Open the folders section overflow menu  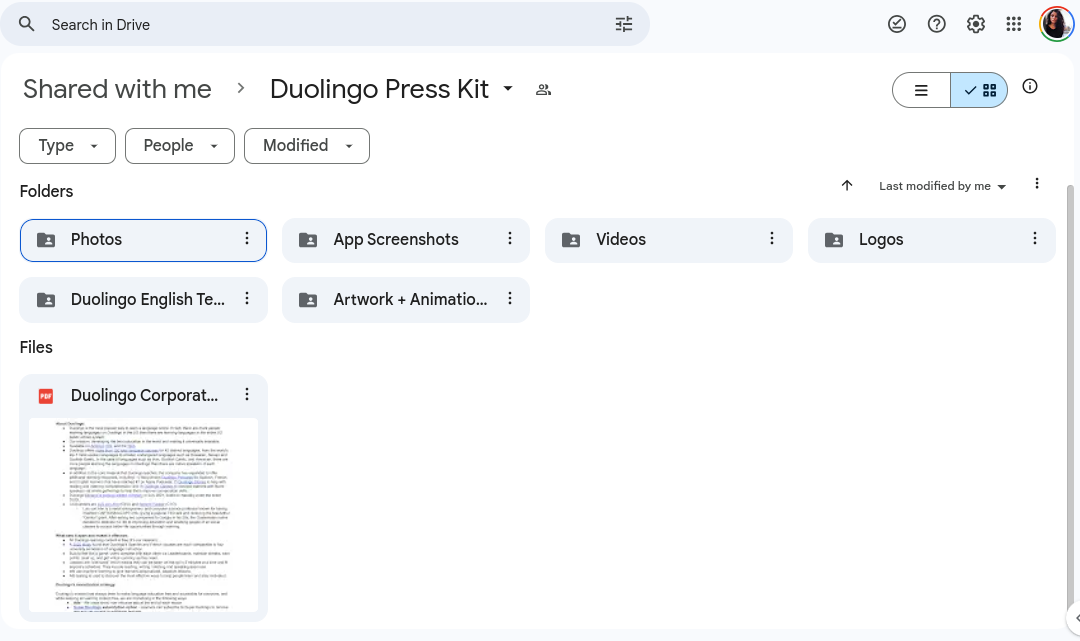[1037, 183]
